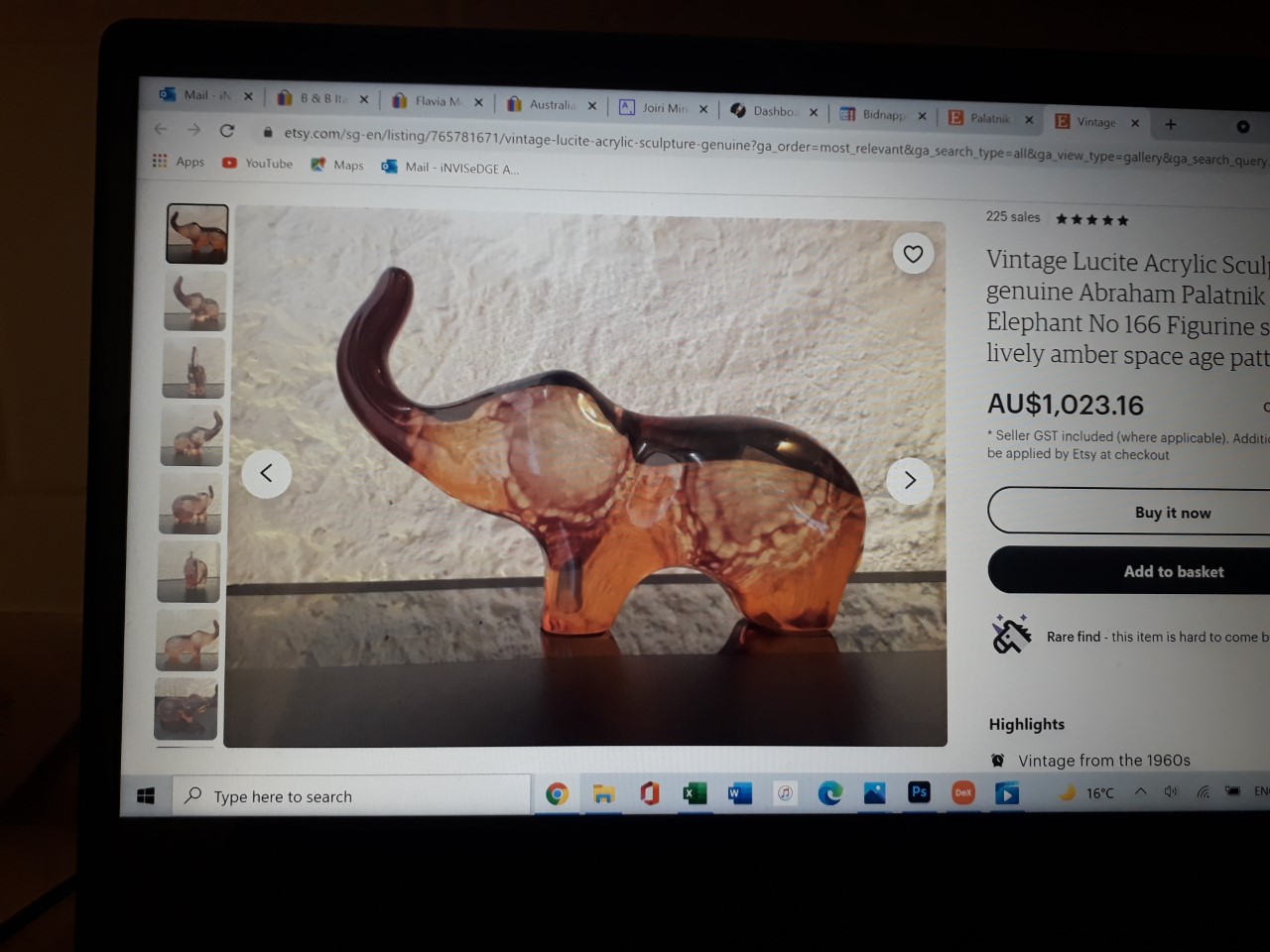Open File Explorer from the taskbar
This screenshot has height=952, width=1270.
pyautogui.click(x=603, y=793)
